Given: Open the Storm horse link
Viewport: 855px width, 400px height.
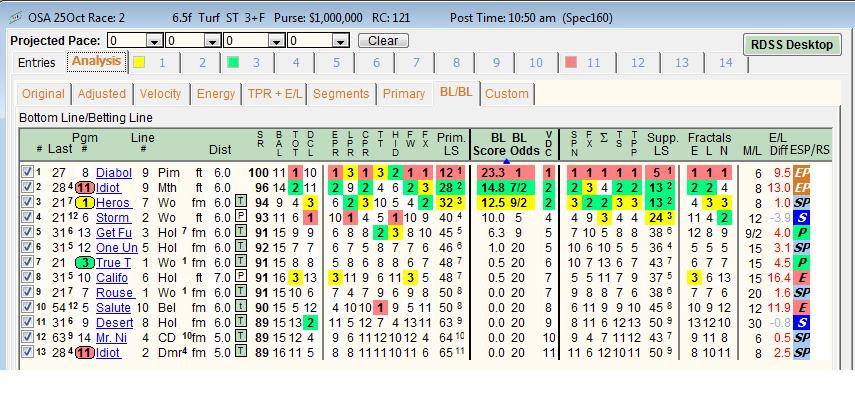Looking at the screenshot, I should point(113,218).
